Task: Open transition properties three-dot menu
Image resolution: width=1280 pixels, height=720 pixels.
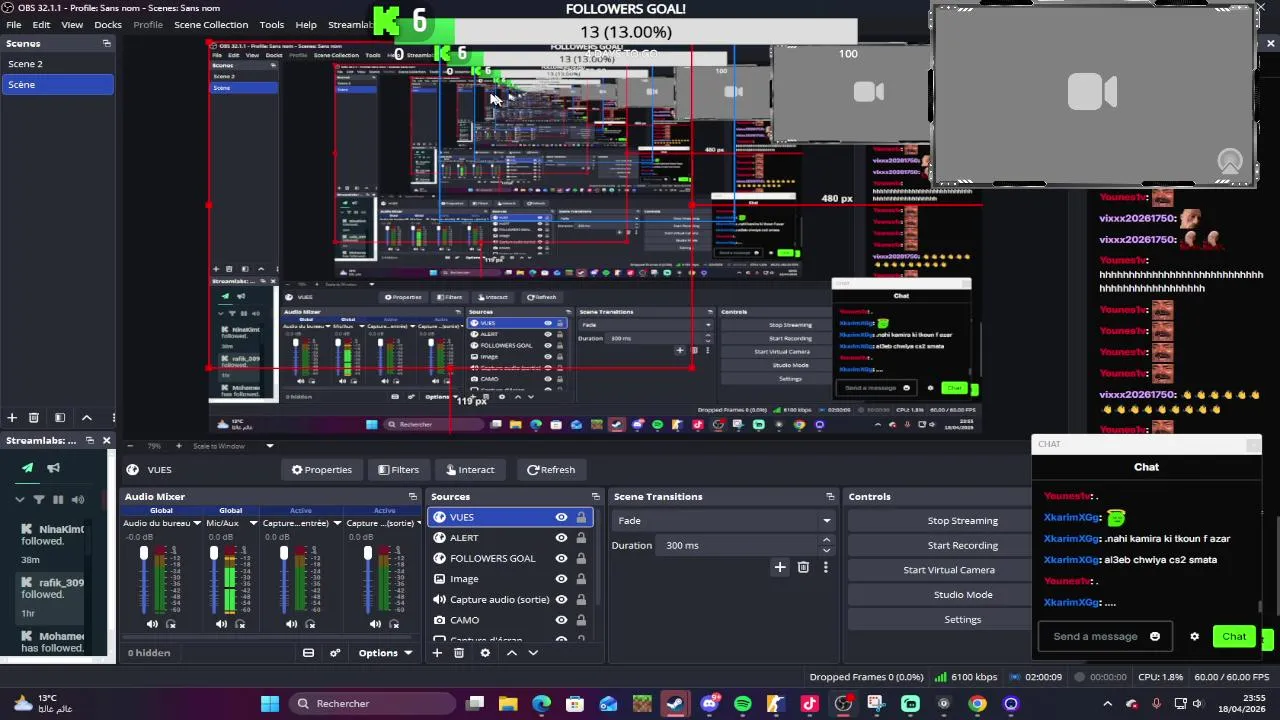Action: click(825, 567)
